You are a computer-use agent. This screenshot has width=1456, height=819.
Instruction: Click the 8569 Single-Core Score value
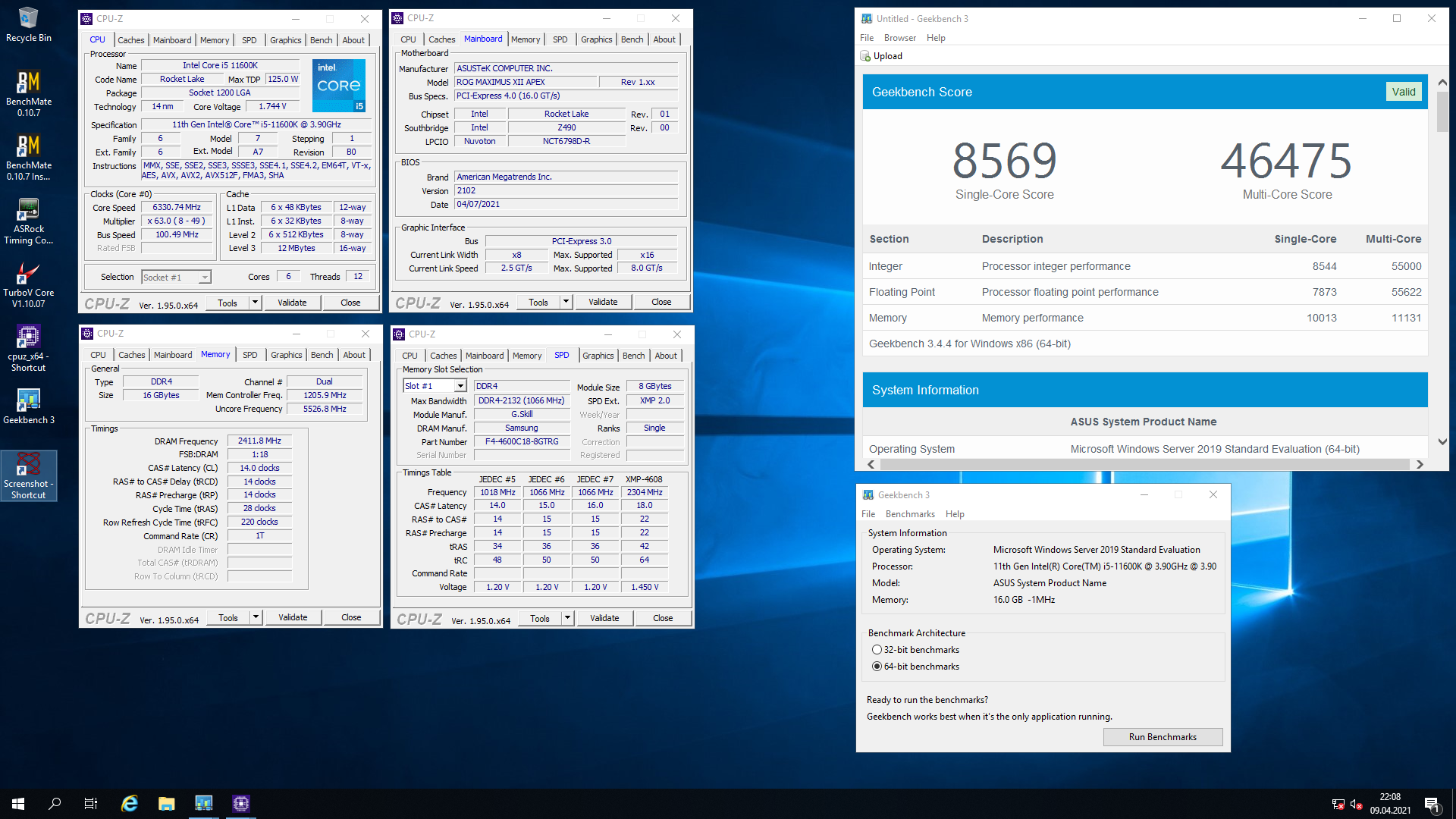(1005, 161)
